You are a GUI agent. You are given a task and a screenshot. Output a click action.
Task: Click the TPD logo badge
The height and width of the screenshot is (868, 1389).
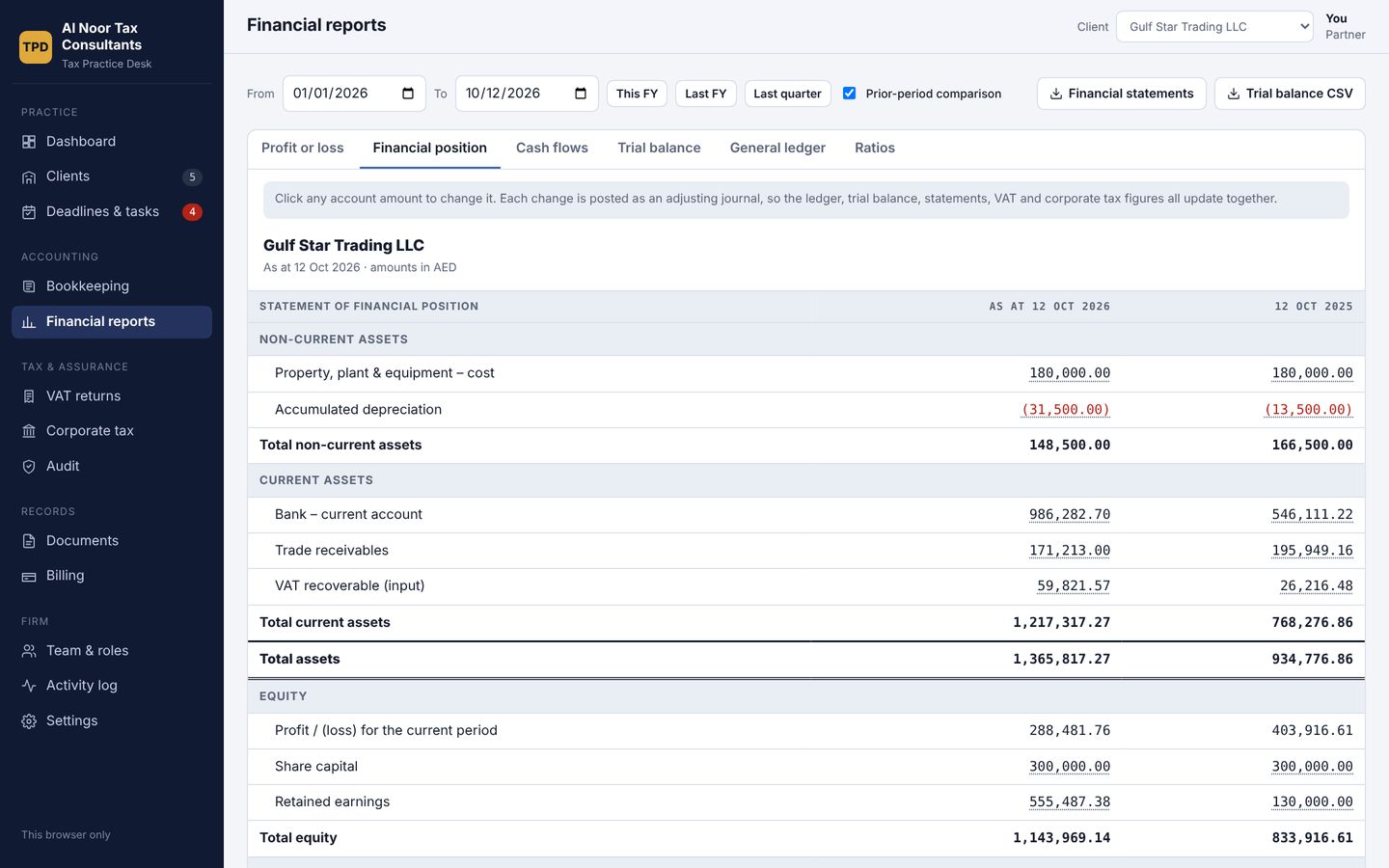[36, 46]
